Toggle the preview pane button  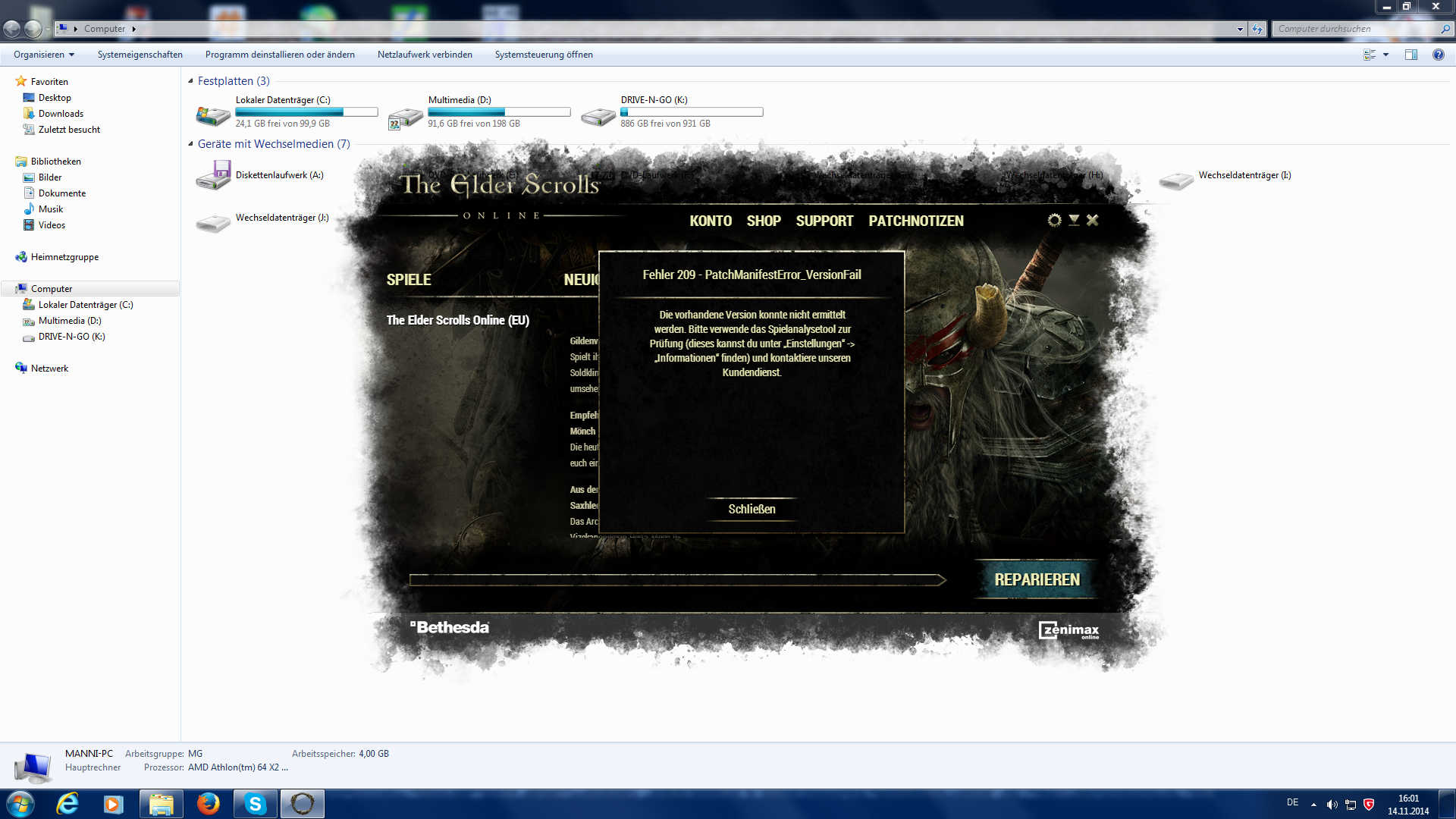pyautogui.click(x=1411, y=55)
